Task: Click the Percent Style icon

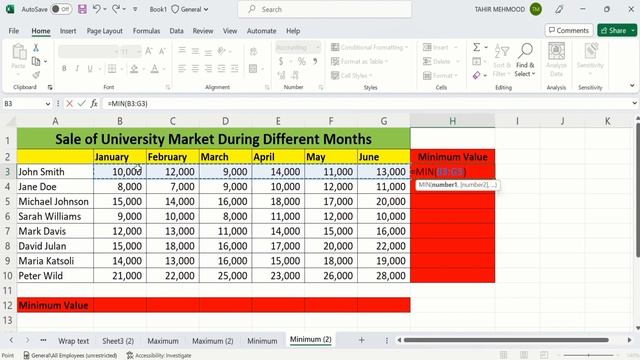Action: tap(302, 61)
